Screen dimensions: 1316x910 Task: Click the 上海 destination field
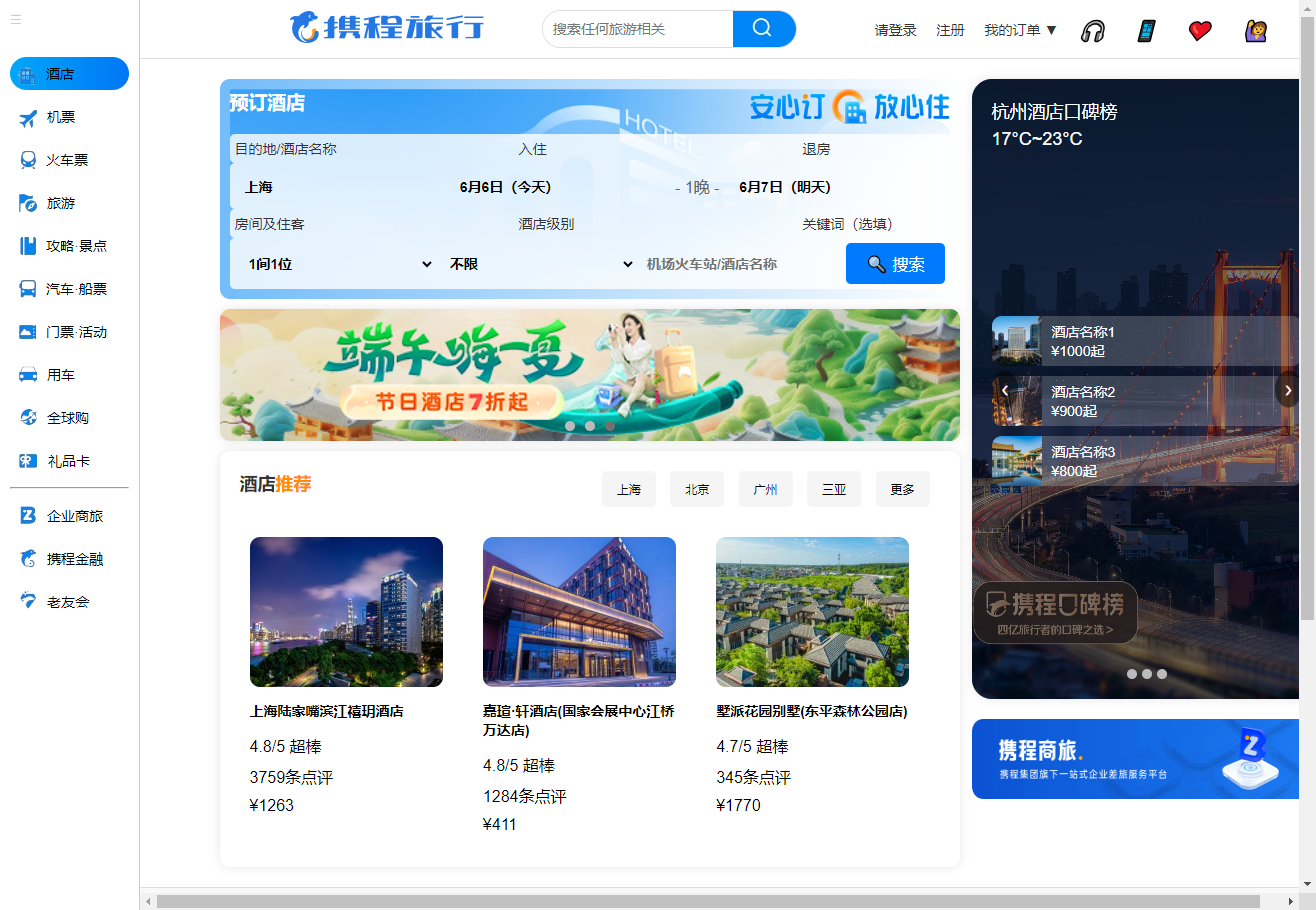[x=340, y=187]
